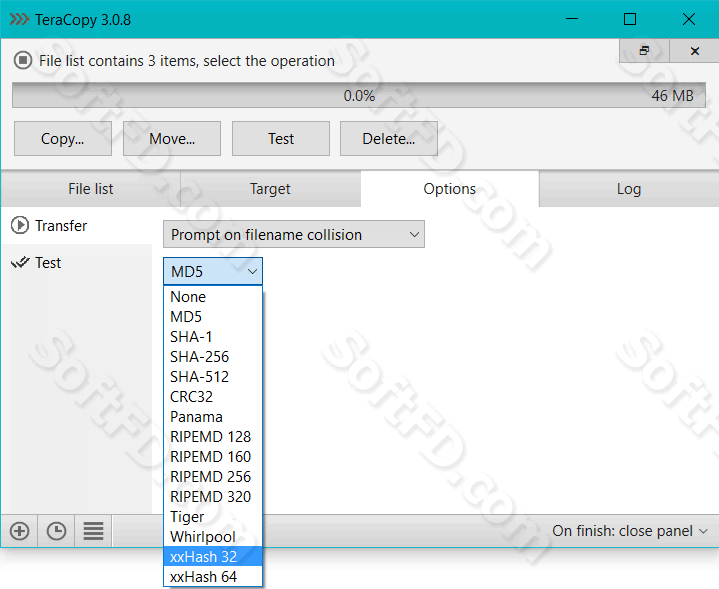Click the Delete... button
This screenshot has width=719, height=589.
[389, 139]
